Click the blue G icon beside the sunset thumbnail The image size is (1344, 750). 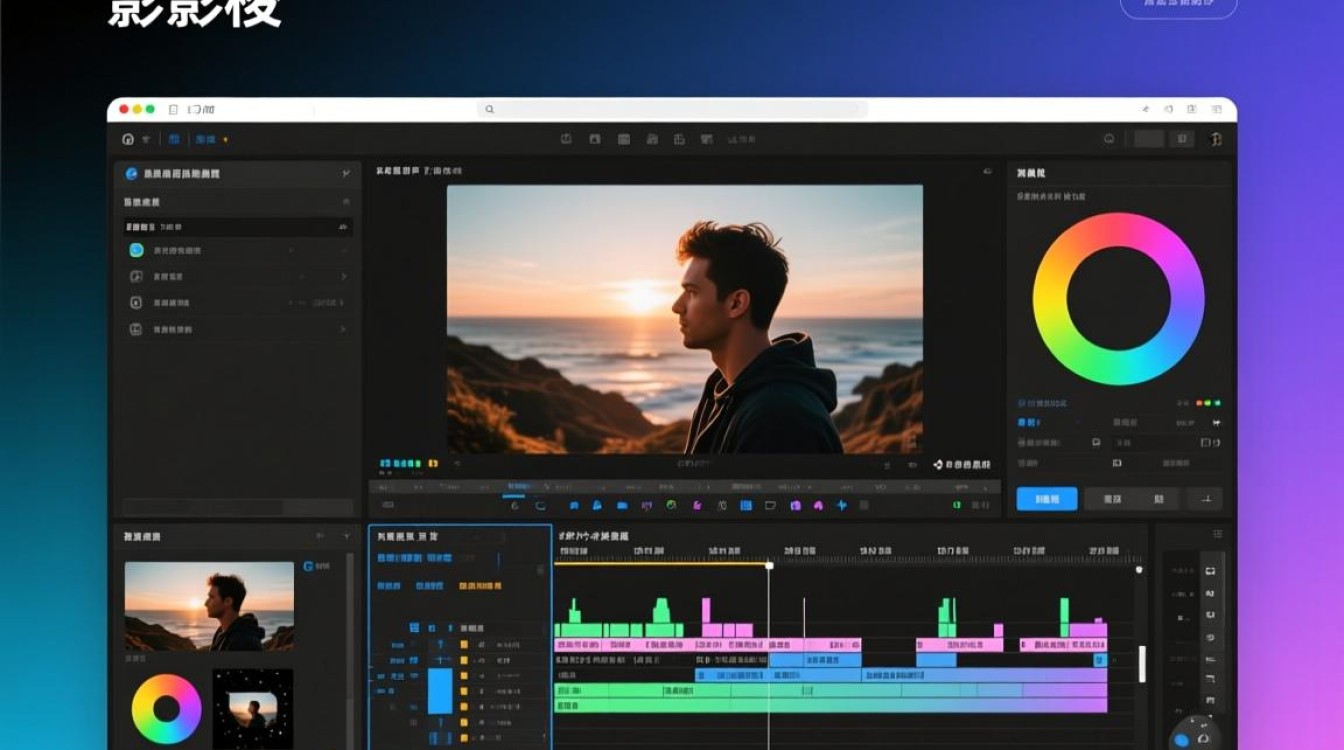308,566
